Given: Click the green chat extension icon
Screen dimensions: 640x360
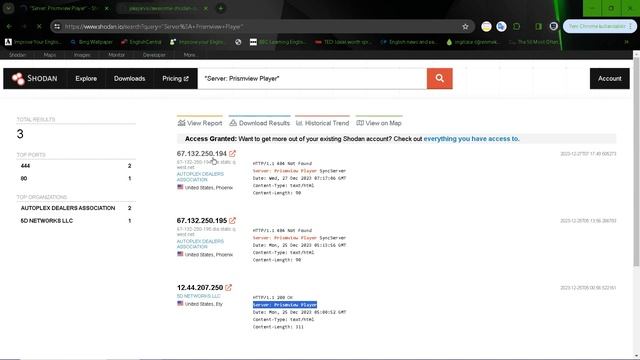Looking at the screenshot, I should tap(516, 27).
